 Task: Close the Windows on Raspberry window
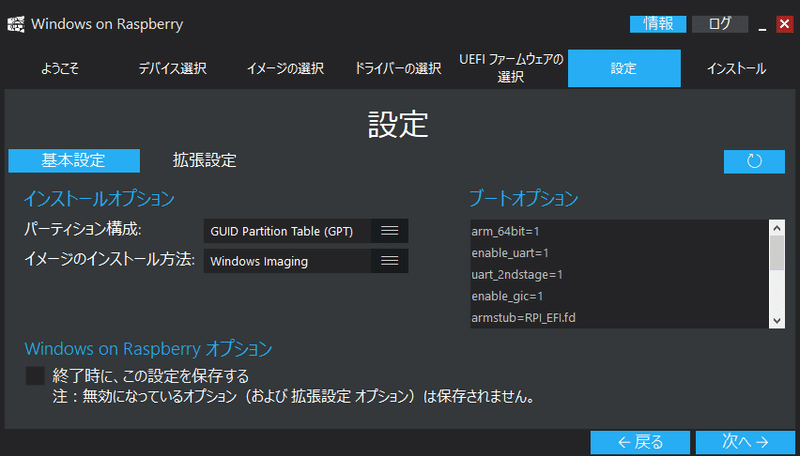tap(785, 24)
